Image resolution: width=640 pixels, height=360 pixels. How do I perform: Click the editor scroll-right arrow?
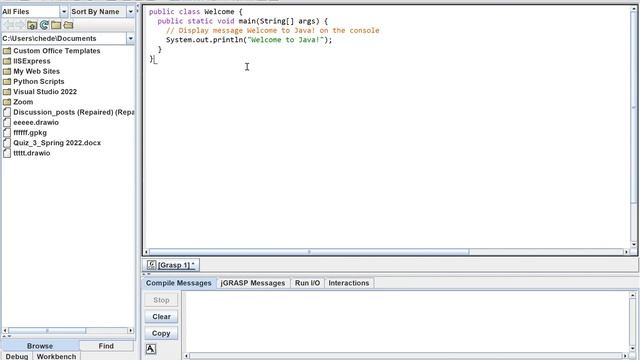[626, 252]
